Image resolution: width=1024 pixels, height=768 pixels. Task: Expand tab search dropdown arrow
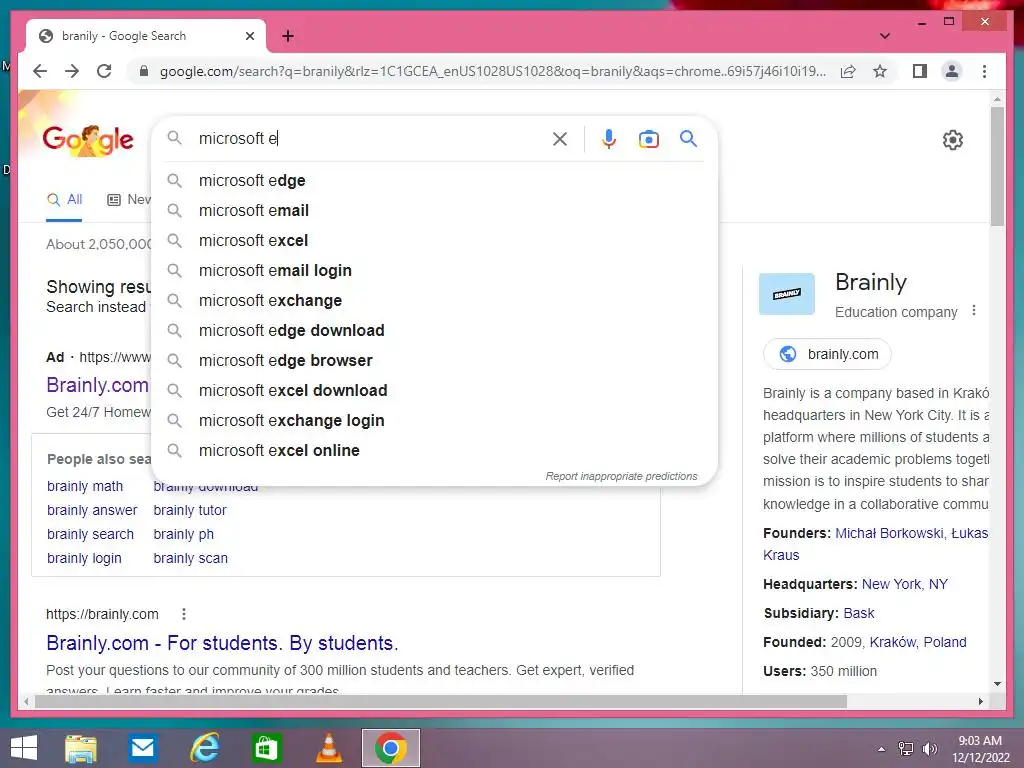885,36
